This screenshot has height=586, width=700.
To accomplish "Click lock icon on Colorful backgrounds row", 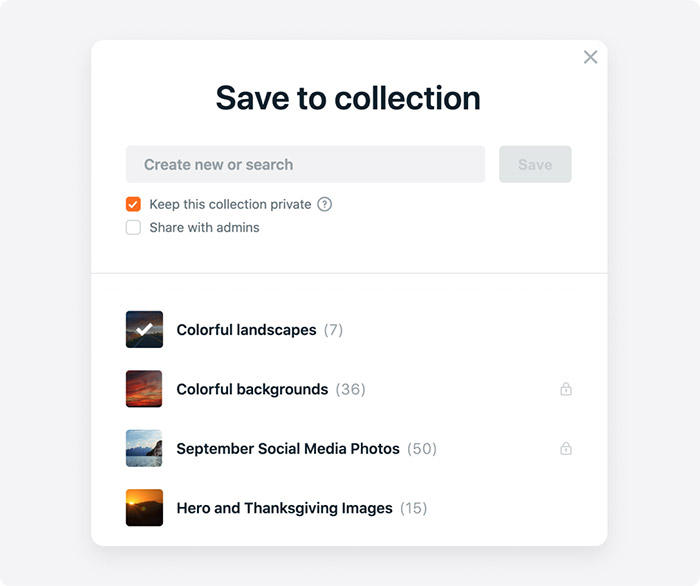I will (566, 389).
